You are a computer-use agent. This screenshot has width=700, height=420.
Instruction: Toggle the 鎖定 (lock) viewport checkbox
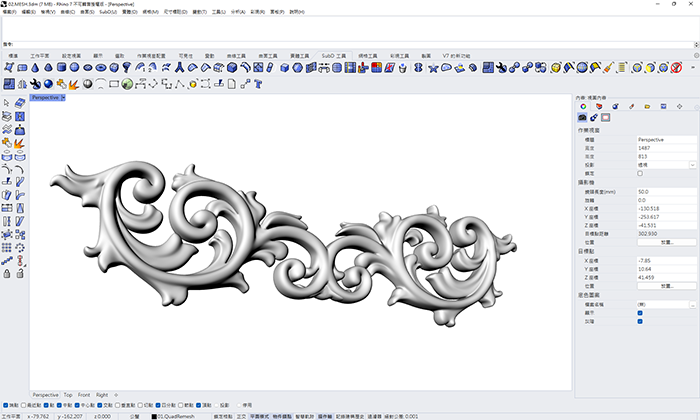point(640,173)
